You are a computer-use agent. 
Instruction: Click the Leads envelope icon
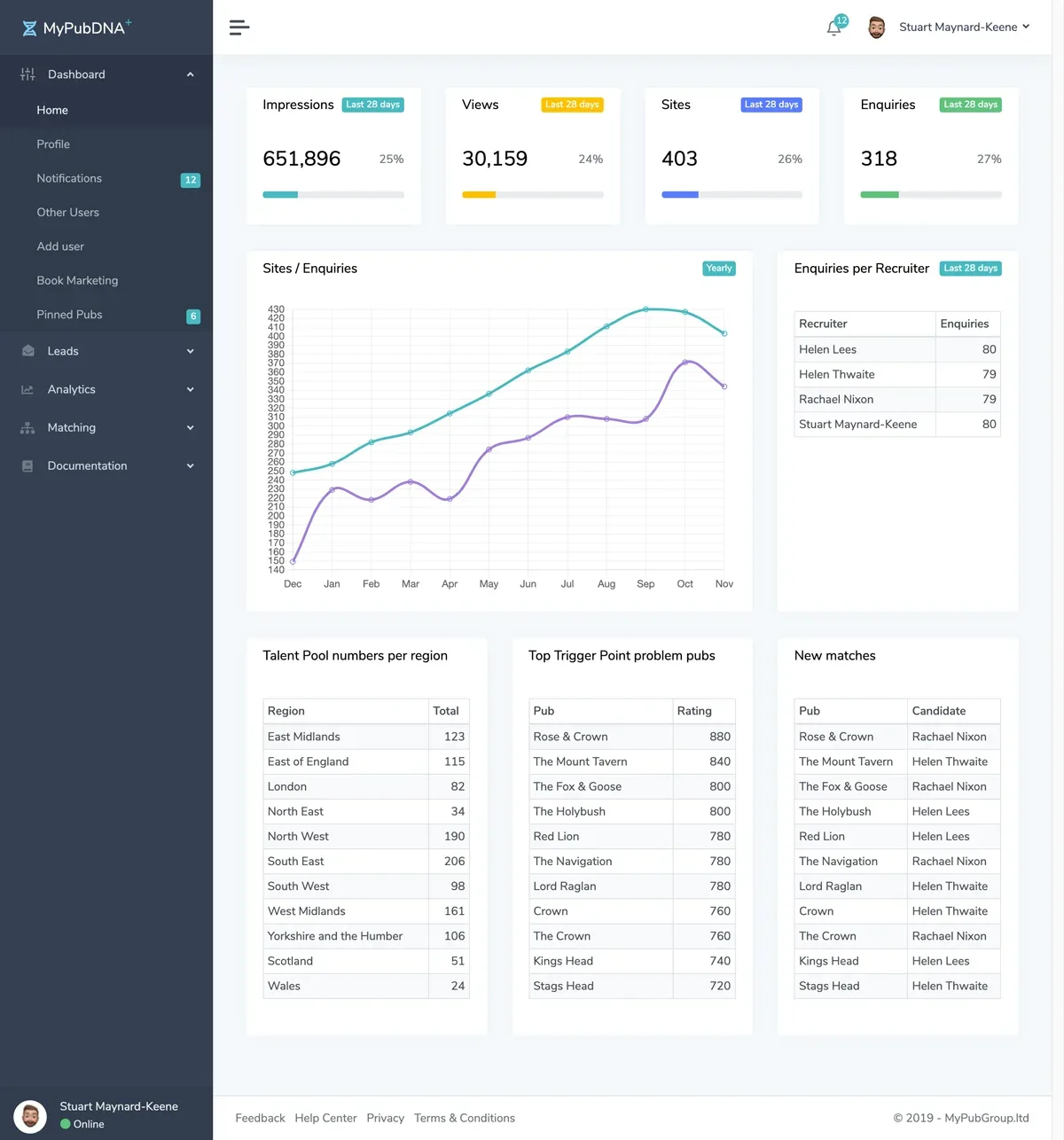click(x=27, y=351)
